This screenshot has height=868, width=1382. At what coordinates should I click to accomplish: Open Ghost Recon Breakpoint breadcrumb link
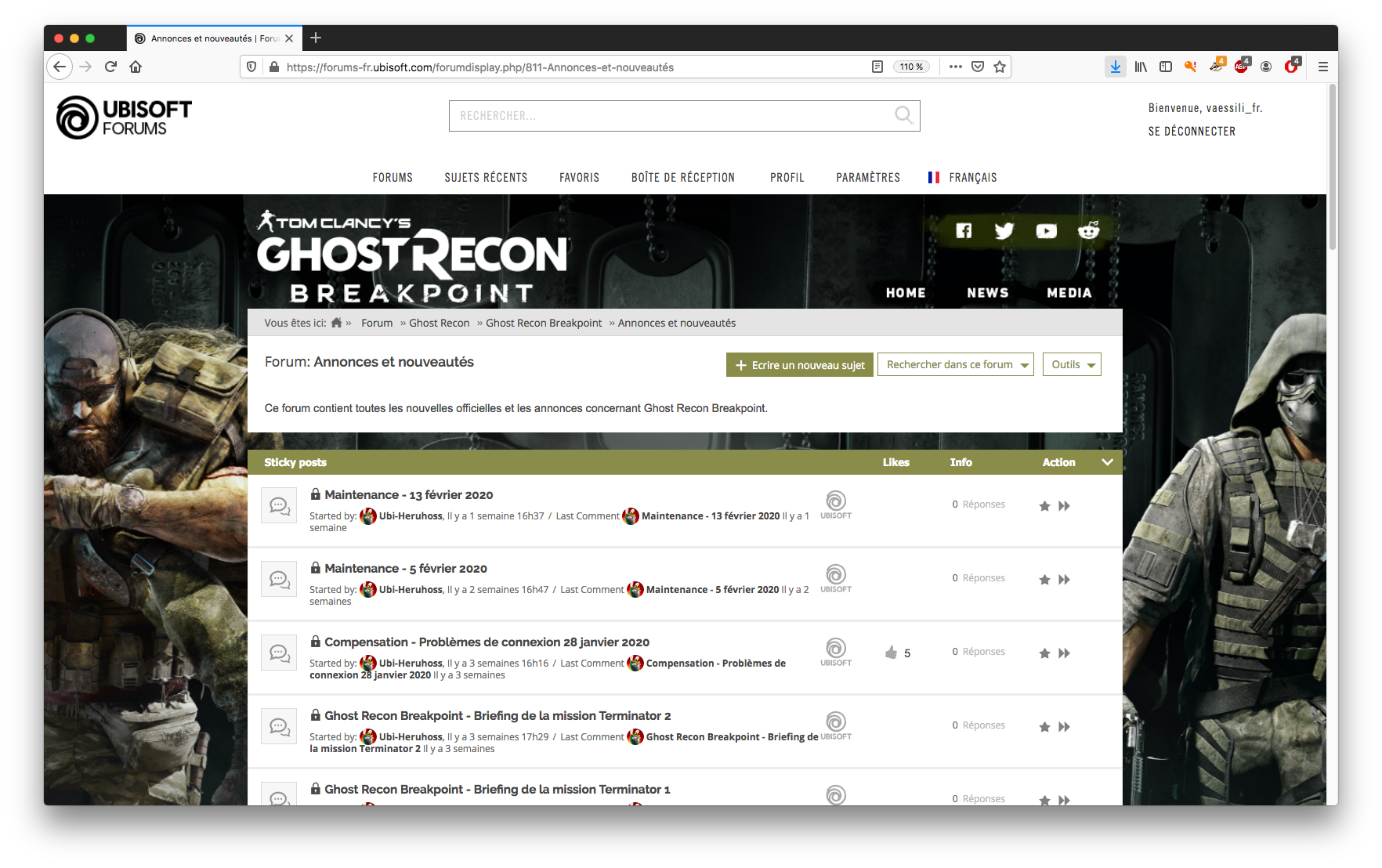coord(544,323)
